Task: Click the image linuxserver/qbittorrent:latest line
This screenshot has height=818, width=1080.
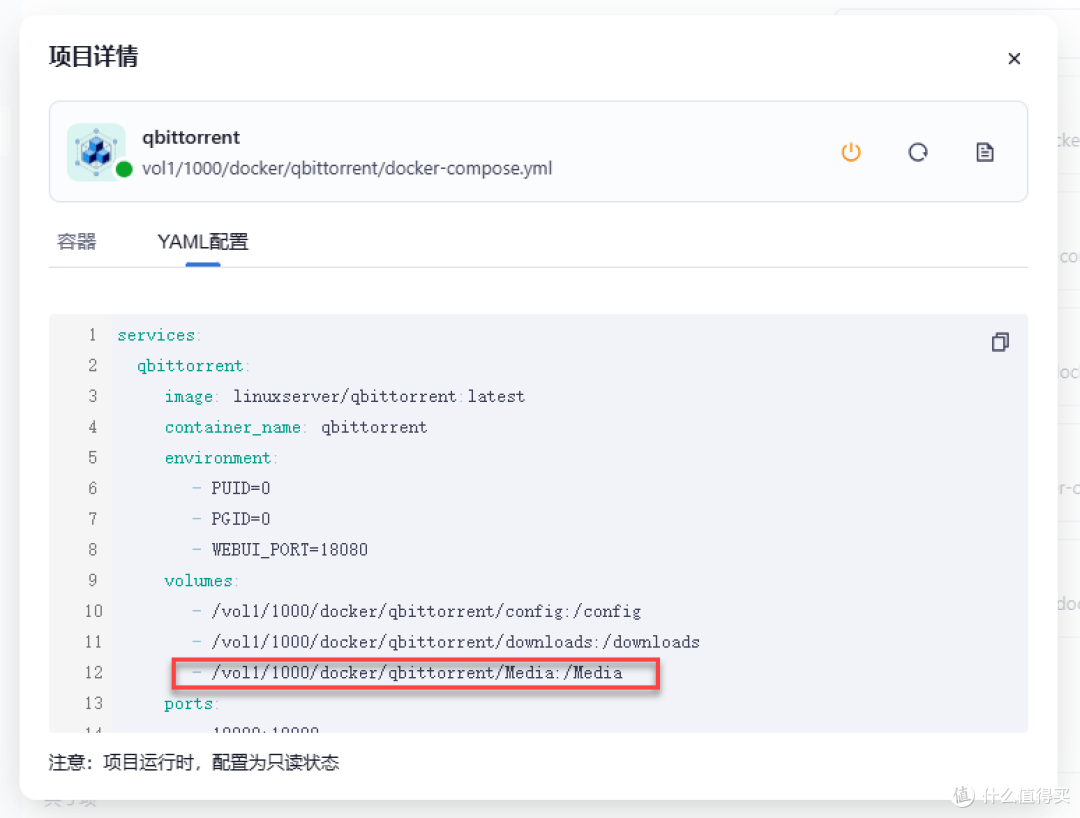Action: 344,396
